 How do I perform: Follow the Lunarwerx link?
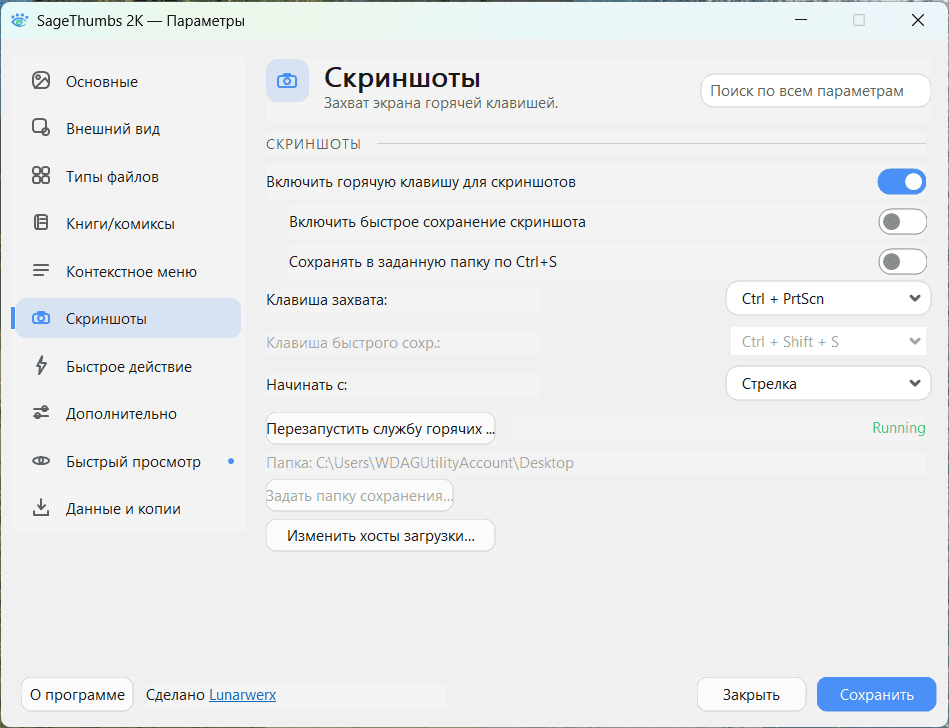[x=243, y=695]
